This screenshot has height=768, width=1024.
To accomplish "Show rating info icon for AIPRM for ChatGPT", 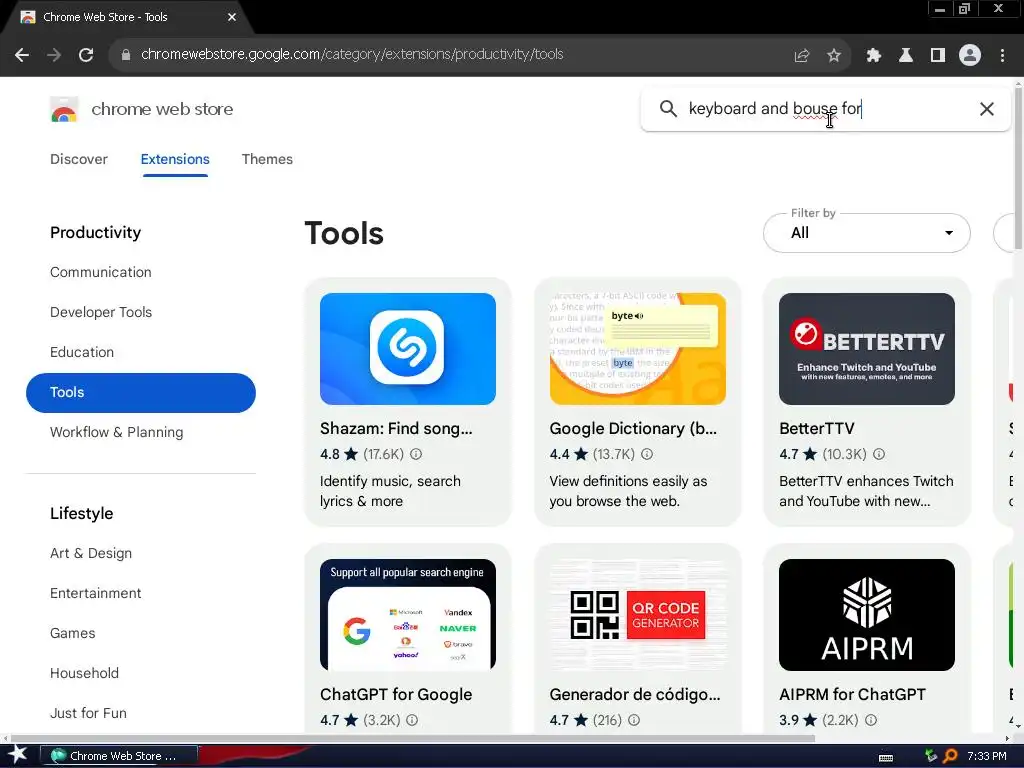I will 871,720.
